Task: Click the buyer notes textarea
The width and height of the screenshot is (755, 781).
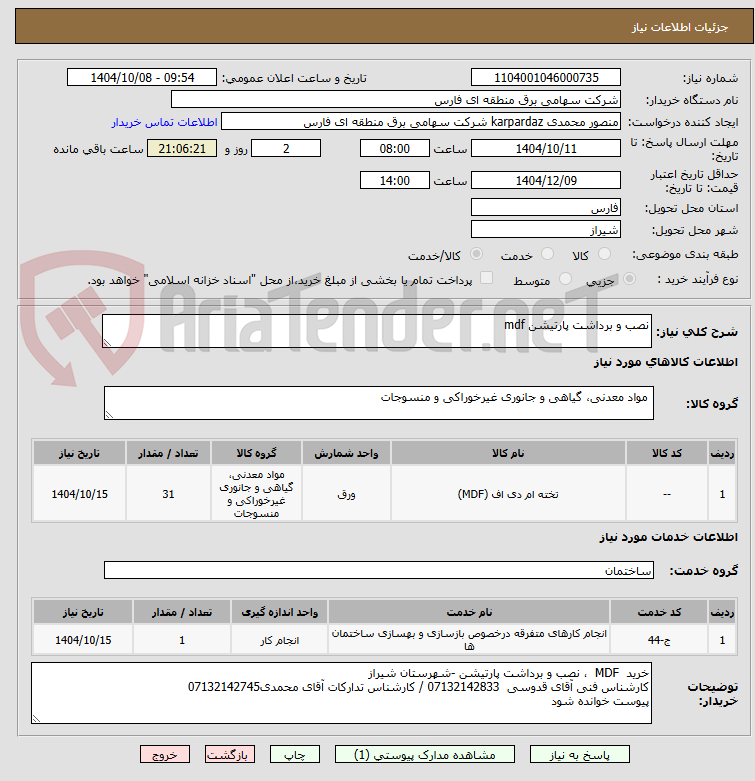Action: 341,693
